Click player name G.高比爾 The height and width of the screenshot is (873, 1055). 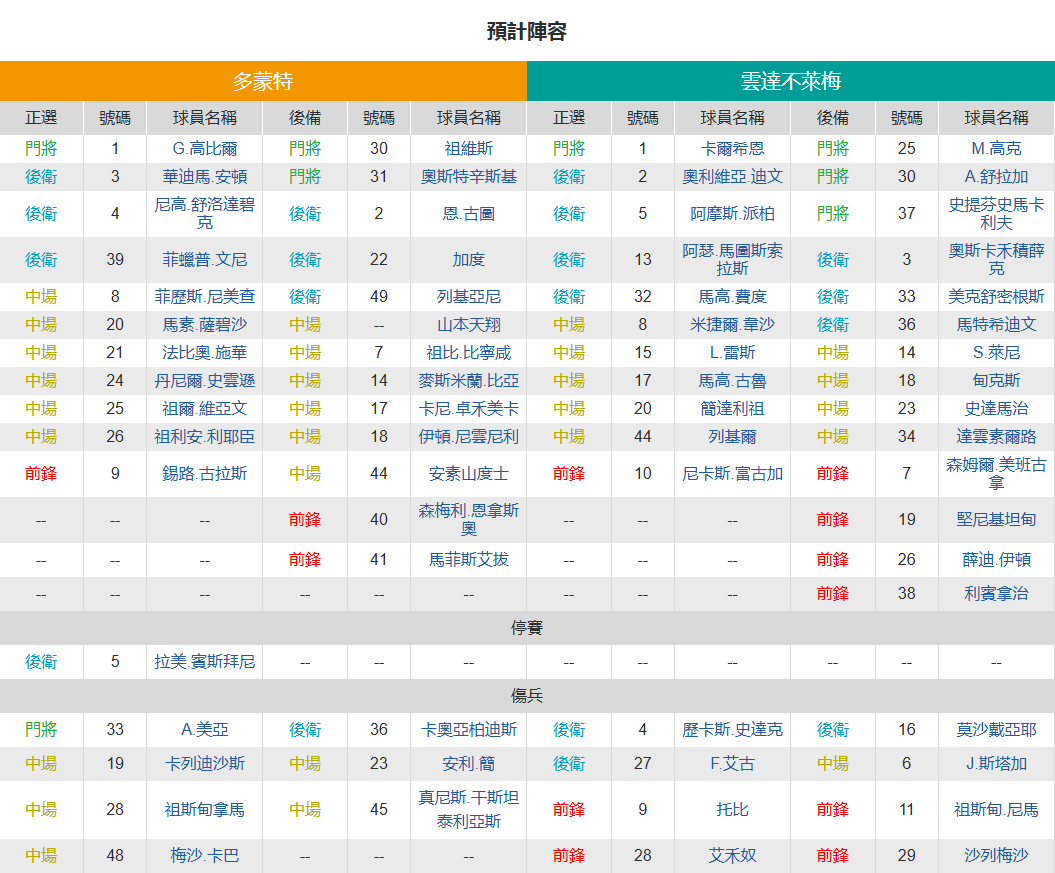(x=205, y=149)
